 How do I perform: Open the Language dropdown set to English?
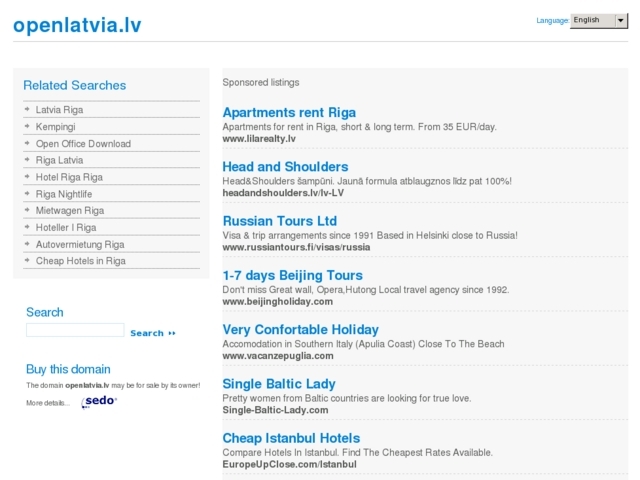pyautogui.click(x=599, y=20)
